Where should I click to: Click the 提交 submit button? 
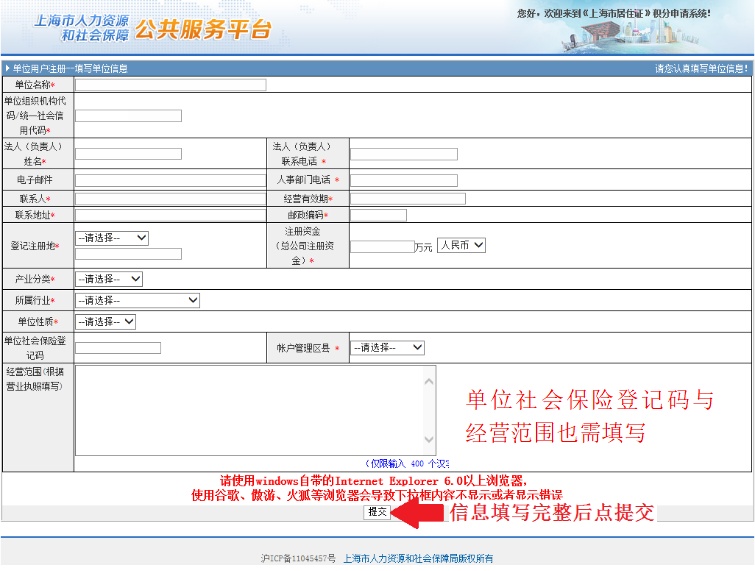(377, 512)
